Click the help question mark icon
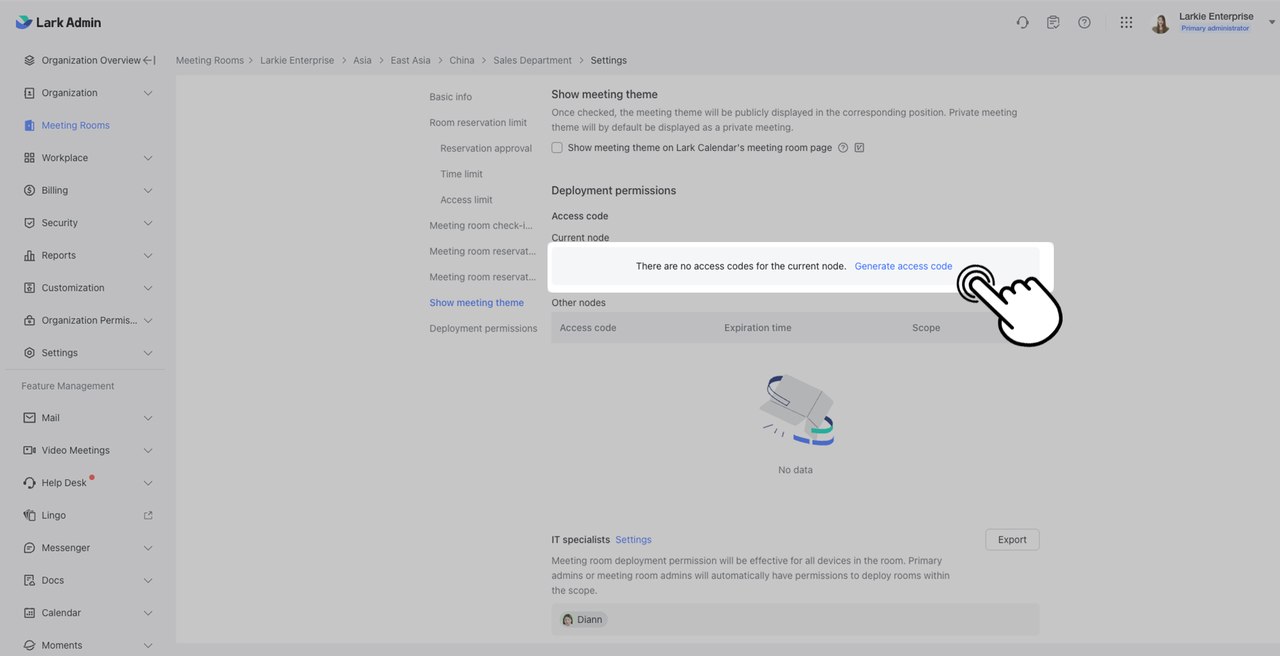 pos(1084,22)
